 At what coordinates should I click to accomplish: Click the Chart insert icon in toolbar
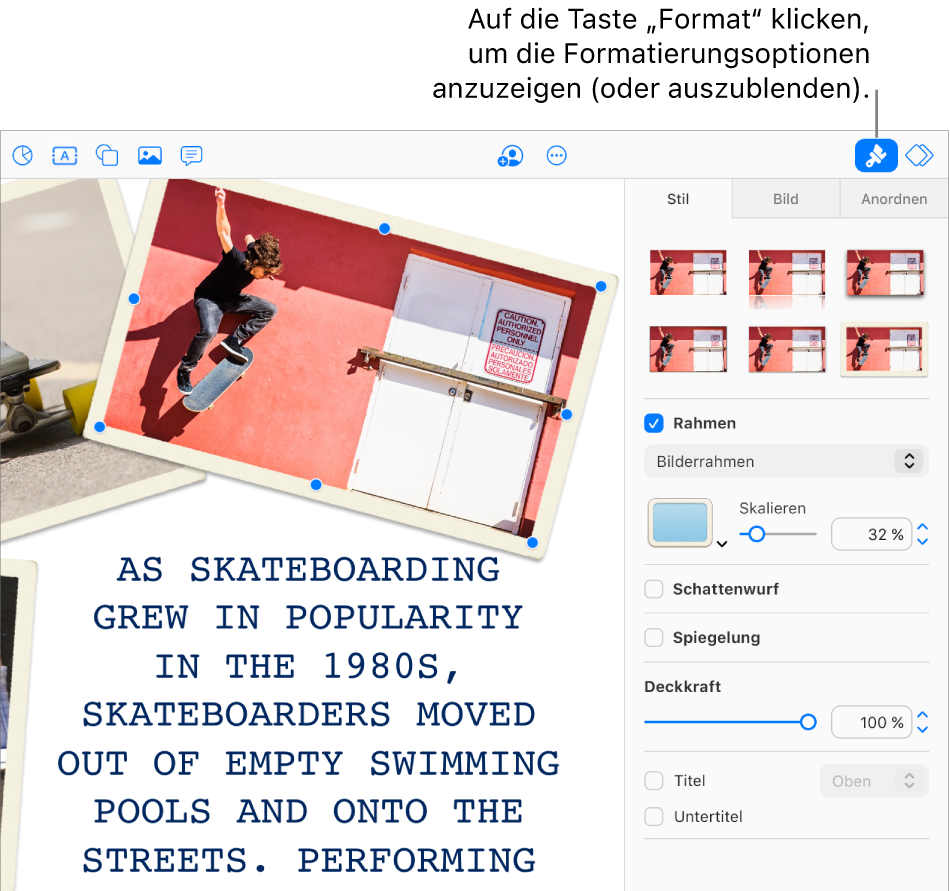pos(23,156)
